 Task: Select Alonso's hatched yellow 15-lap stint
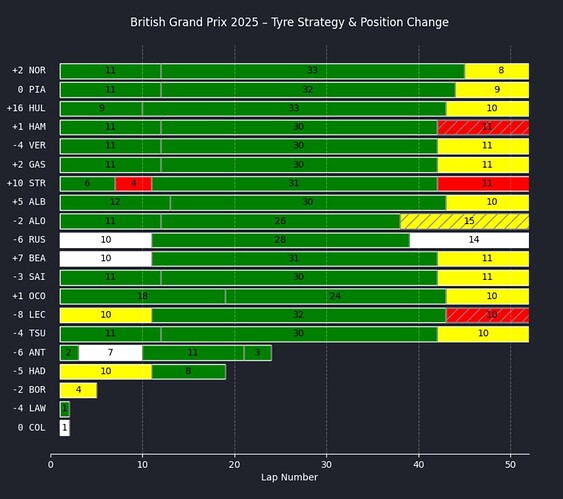pos(465,221)
